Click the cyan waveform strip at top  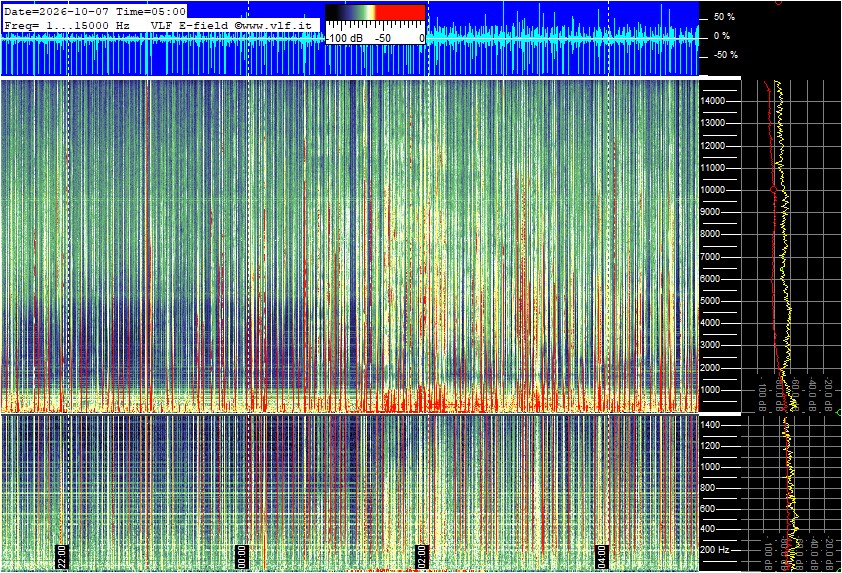click(349, 39)
